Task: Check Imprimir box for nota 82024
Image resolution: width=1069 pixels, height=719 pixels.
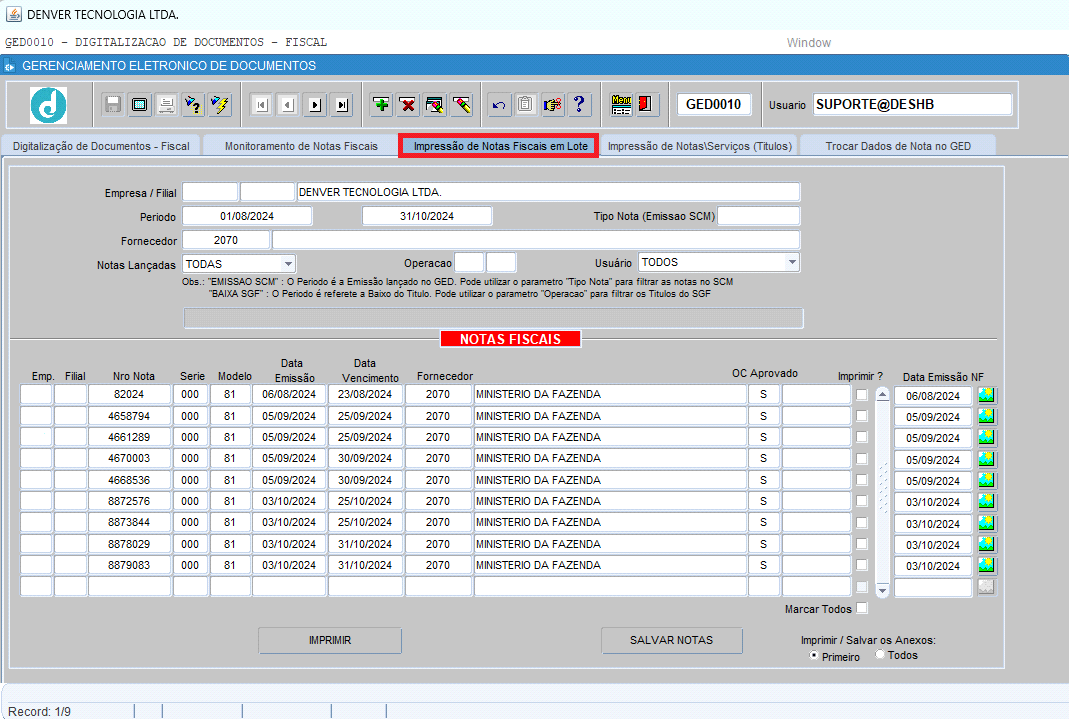Action: (862, 395)
